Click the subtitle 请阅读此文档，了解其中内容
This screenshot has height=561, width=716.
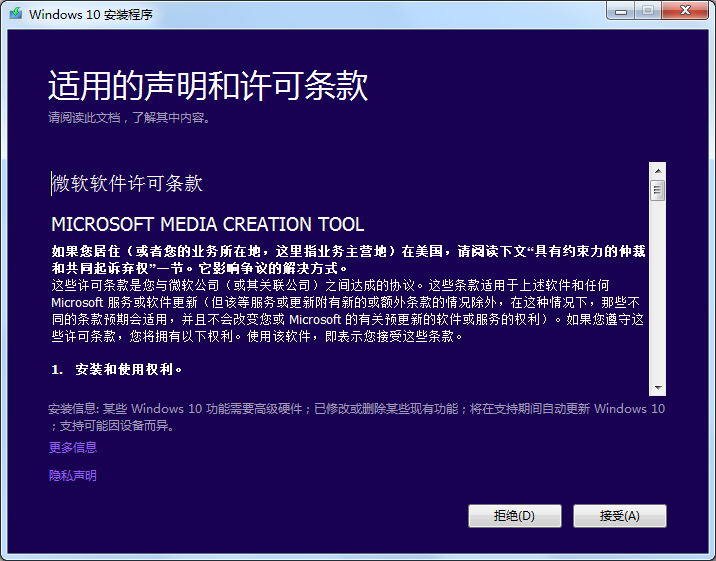coord(129,118)
